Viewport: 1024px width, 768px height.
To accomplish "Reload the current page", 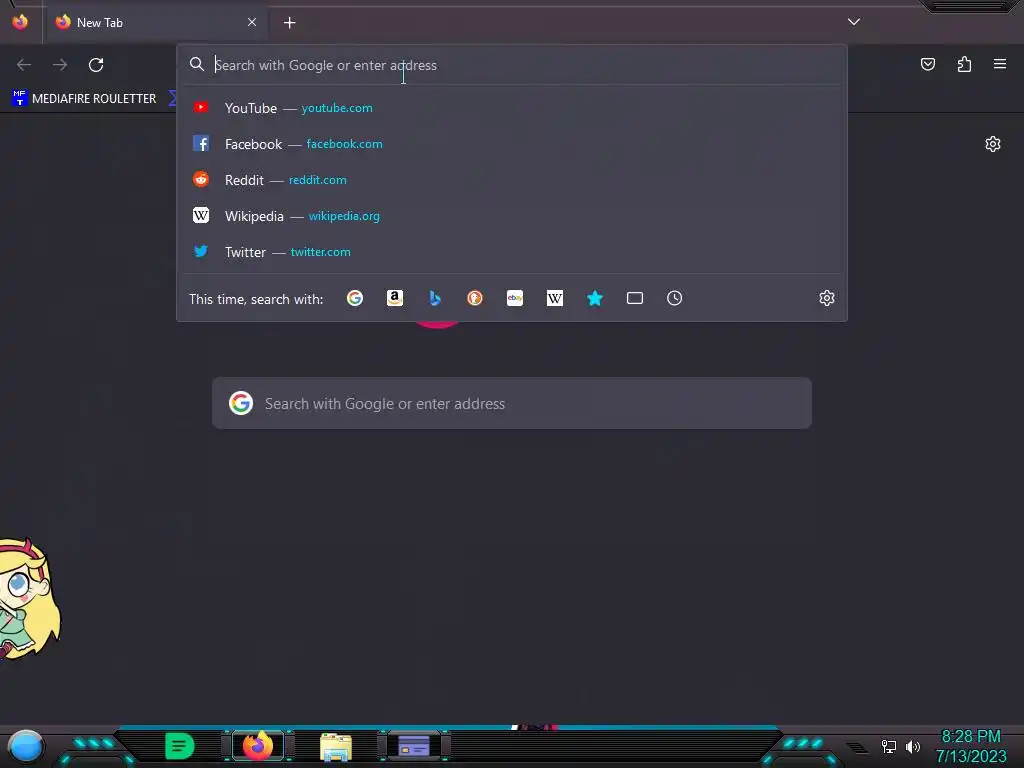I will pyautogui.click(x=96, y=65).
